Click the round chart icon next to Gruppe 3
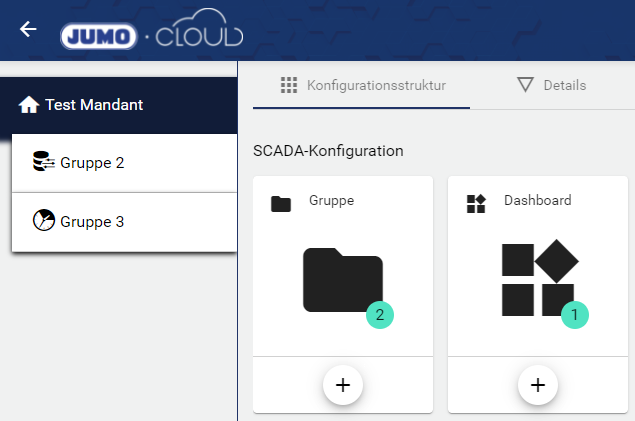 point(43,220)
